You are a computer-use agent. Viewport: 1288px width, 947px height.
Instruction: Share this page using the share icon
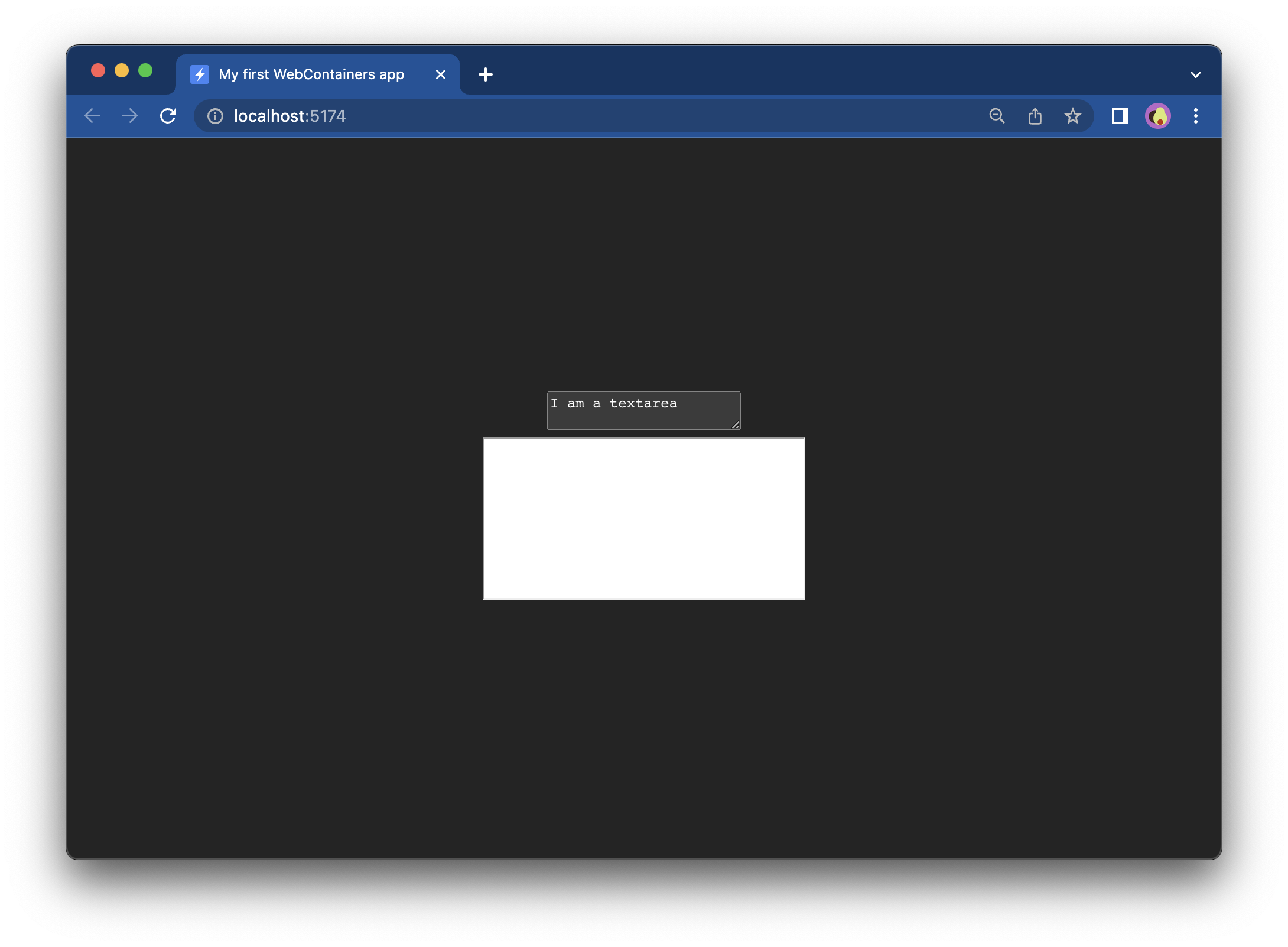click(1035, 116)
